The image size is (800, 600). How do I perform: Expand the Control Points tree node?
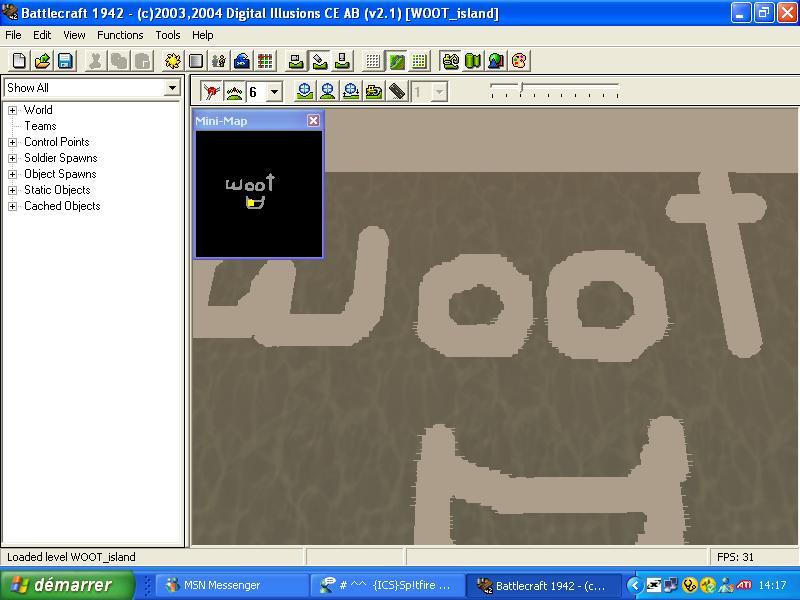(12, 142)
